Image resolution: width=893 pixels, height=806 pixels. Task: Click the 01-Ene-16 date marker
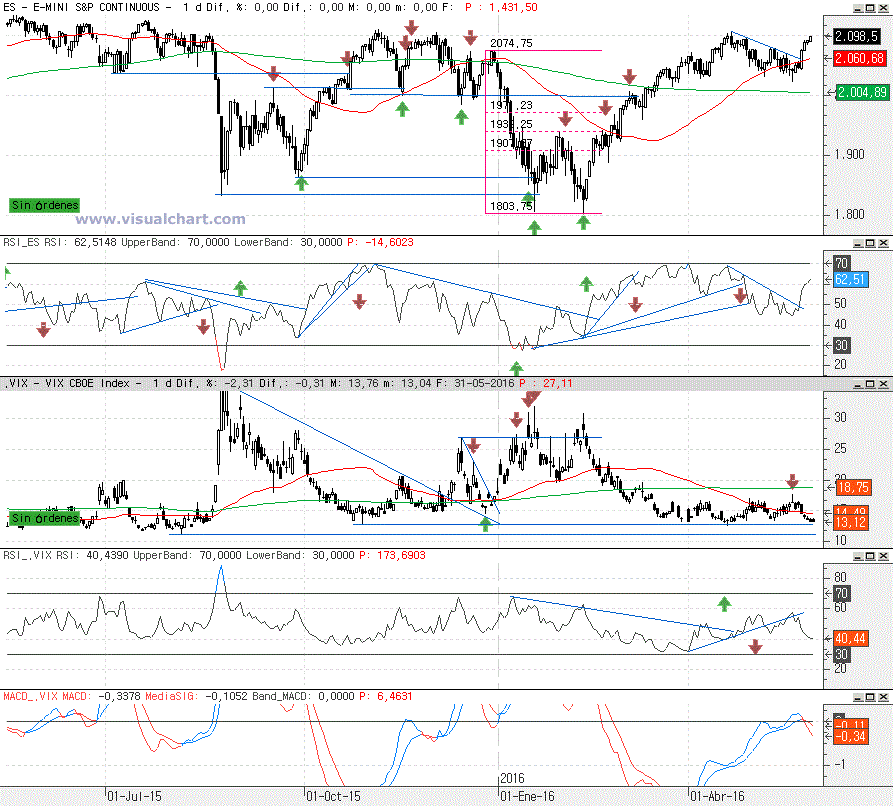527,796
